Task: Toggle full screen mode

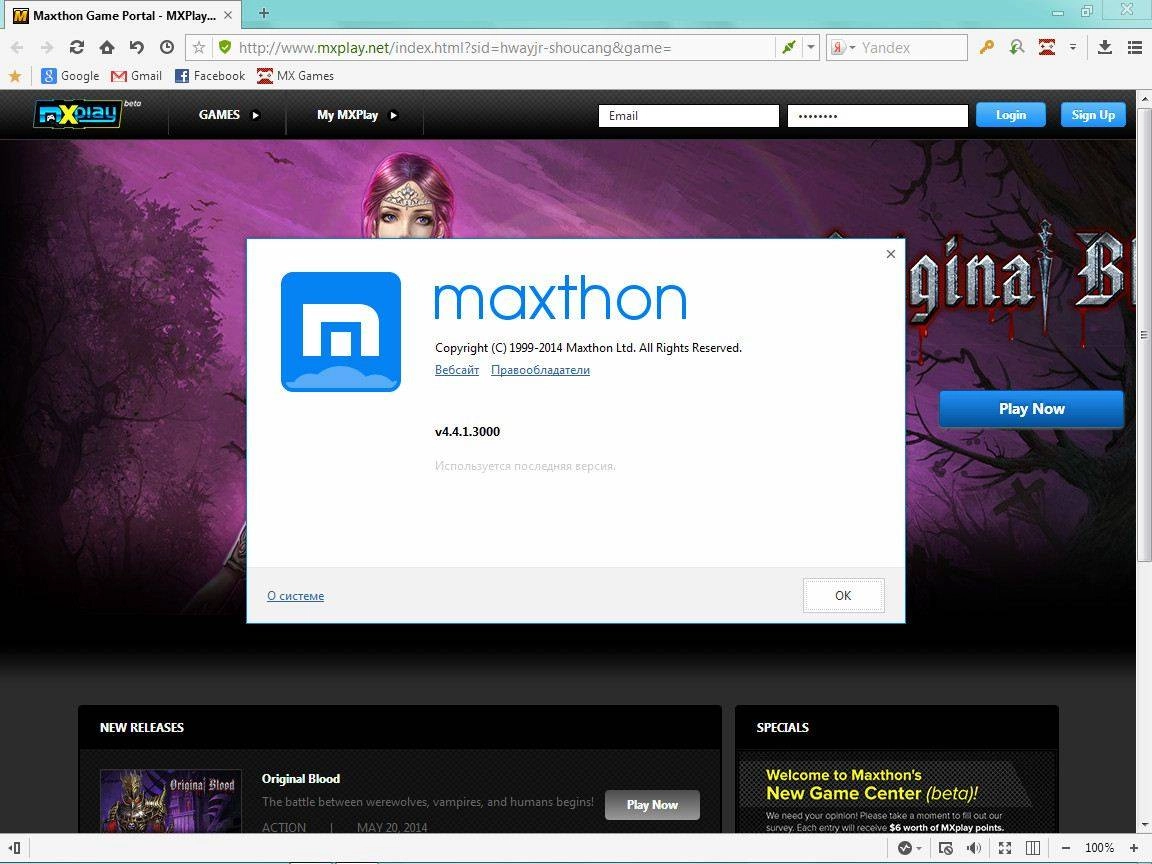Action: point(1005,848)
